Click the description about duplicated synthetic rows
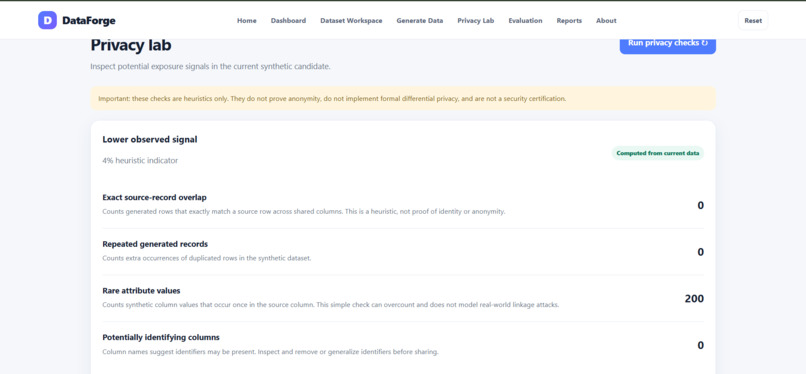806x374 pixels. point(207,258)
